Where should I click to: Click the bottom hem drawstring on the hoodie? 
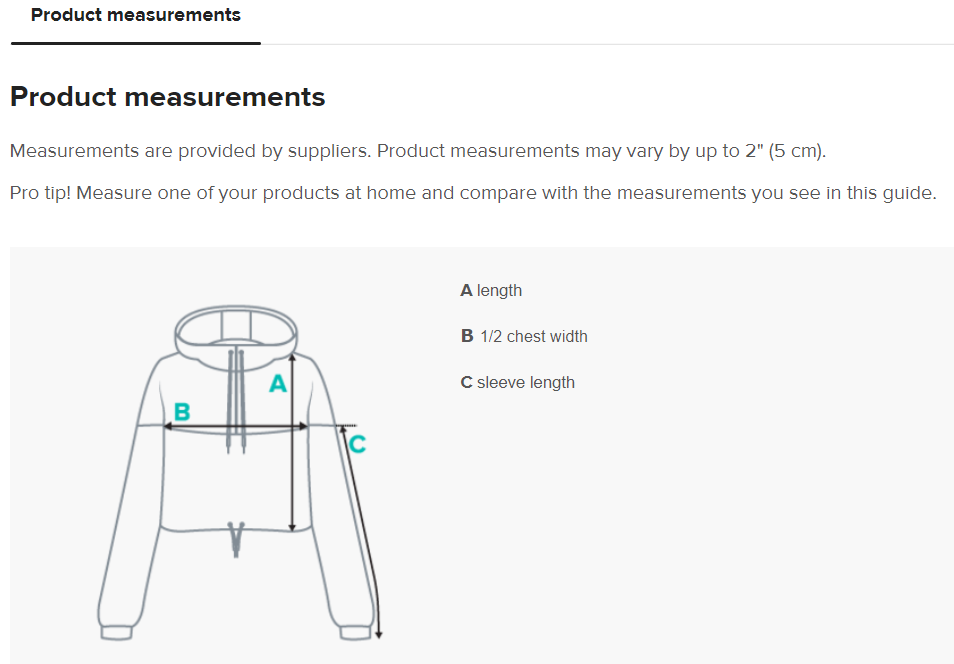(x=237, y=538)
